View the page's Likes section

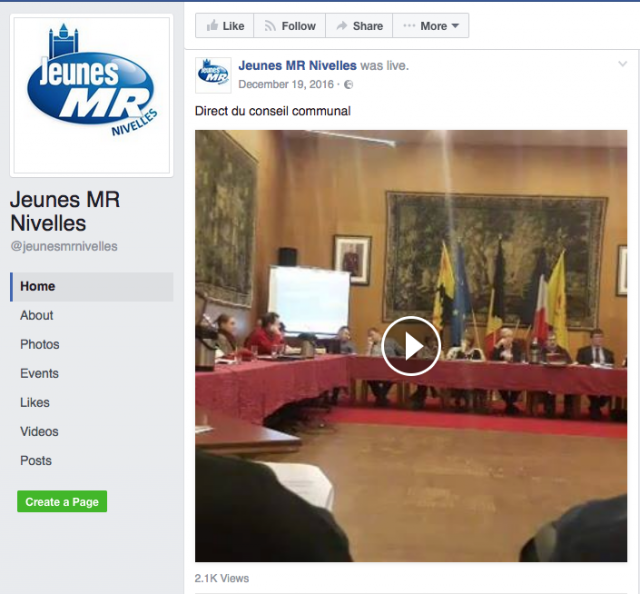click(x=36, y=402)
